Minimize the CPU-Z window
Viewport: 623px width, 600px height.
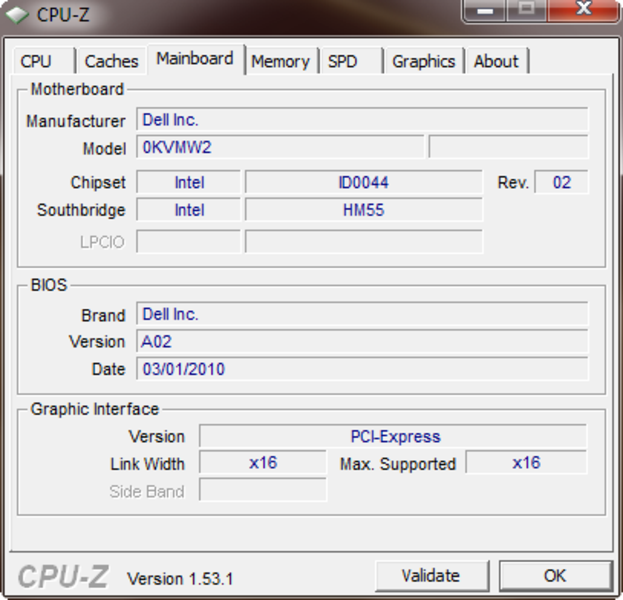tap(485, 10)
